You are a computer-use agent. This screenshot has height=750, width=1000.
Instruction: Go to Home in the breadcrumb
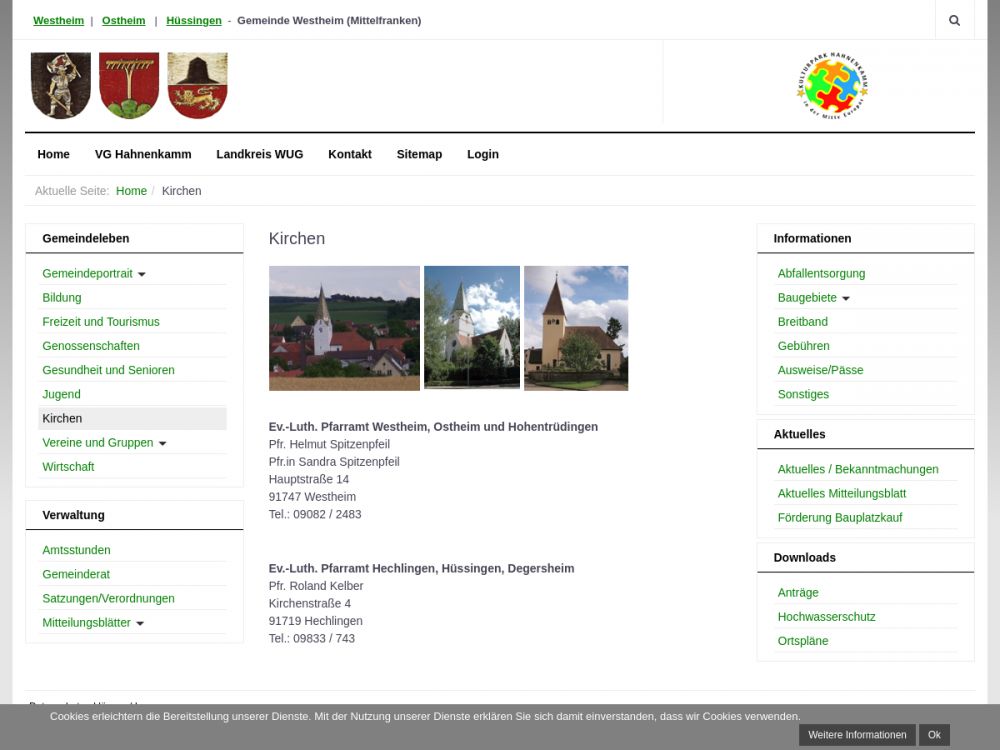click(131, 191)
